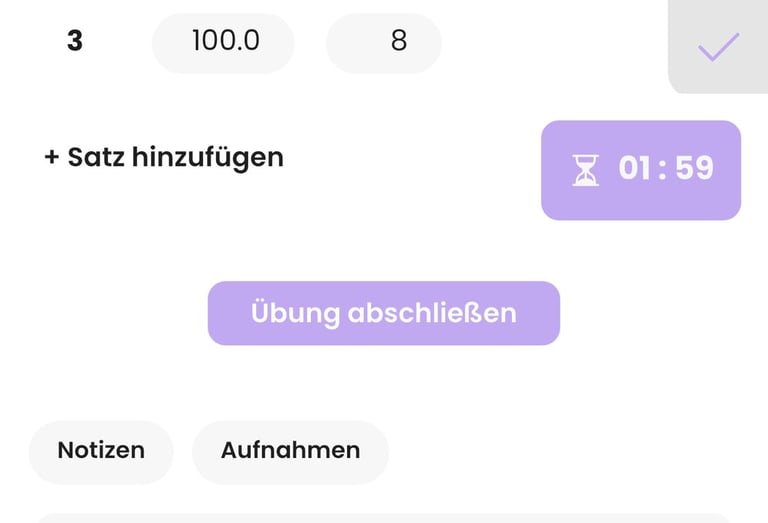The image size is (768, 523).
Task: Click the word abschließen in purple button
Action: [x=431, y=314]
